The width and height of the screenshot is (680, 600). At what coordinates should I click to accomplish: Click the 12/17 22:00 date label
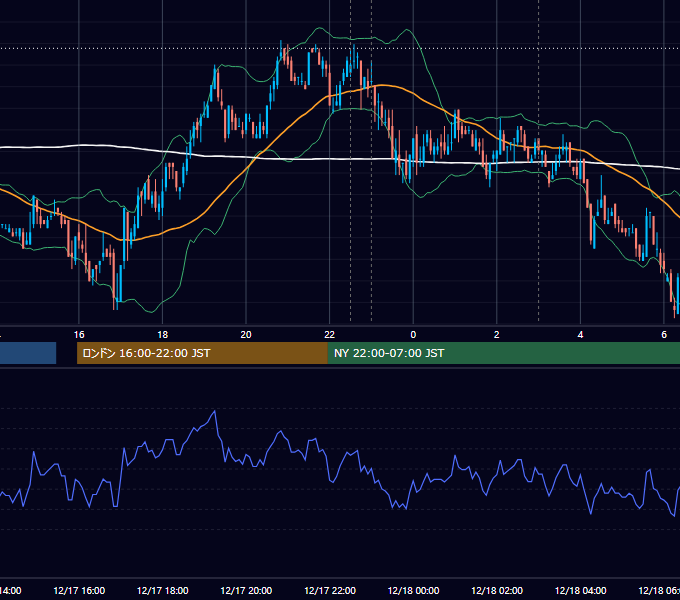coord(330,590)
